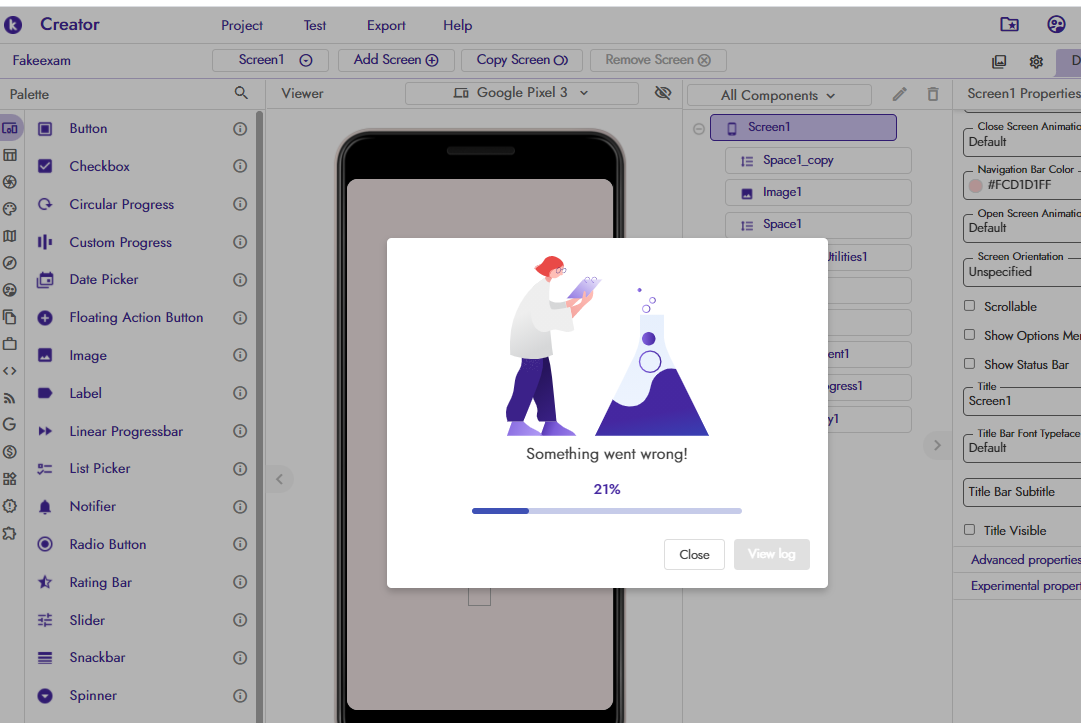The image size is (1081, 723).
Task: Click info icon next to Notifier
Action: pos(240,507)
